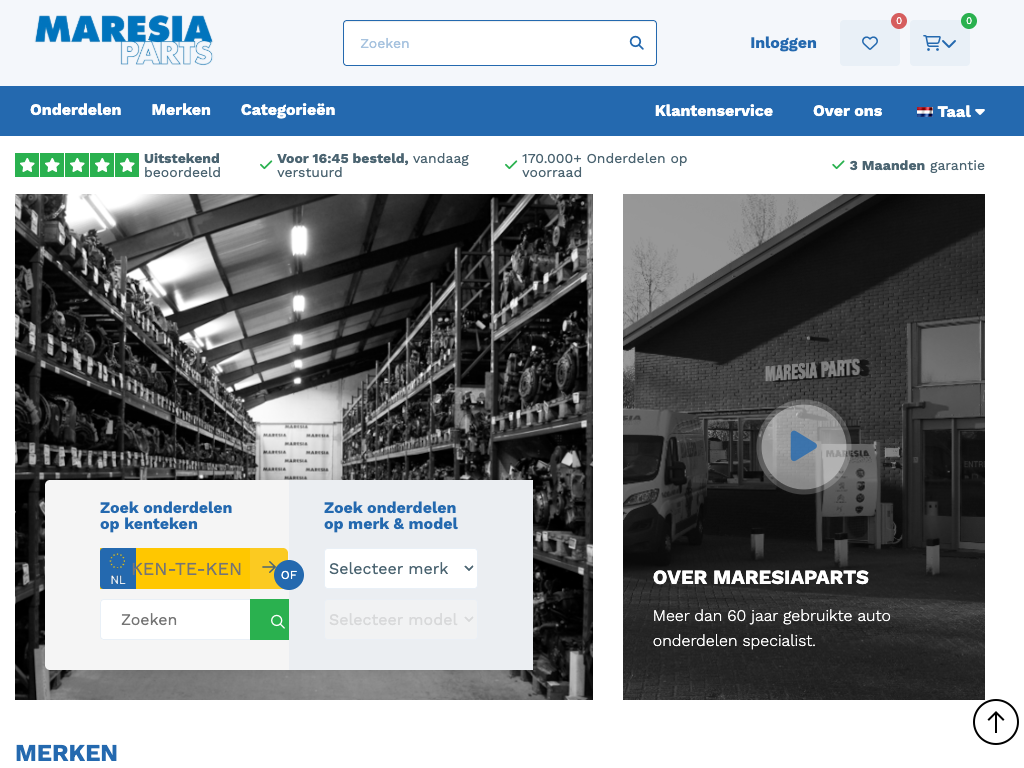Viewport: 1024px width, 768px height.
Task: Click the Maresia Parts logo
Action: 124,40
